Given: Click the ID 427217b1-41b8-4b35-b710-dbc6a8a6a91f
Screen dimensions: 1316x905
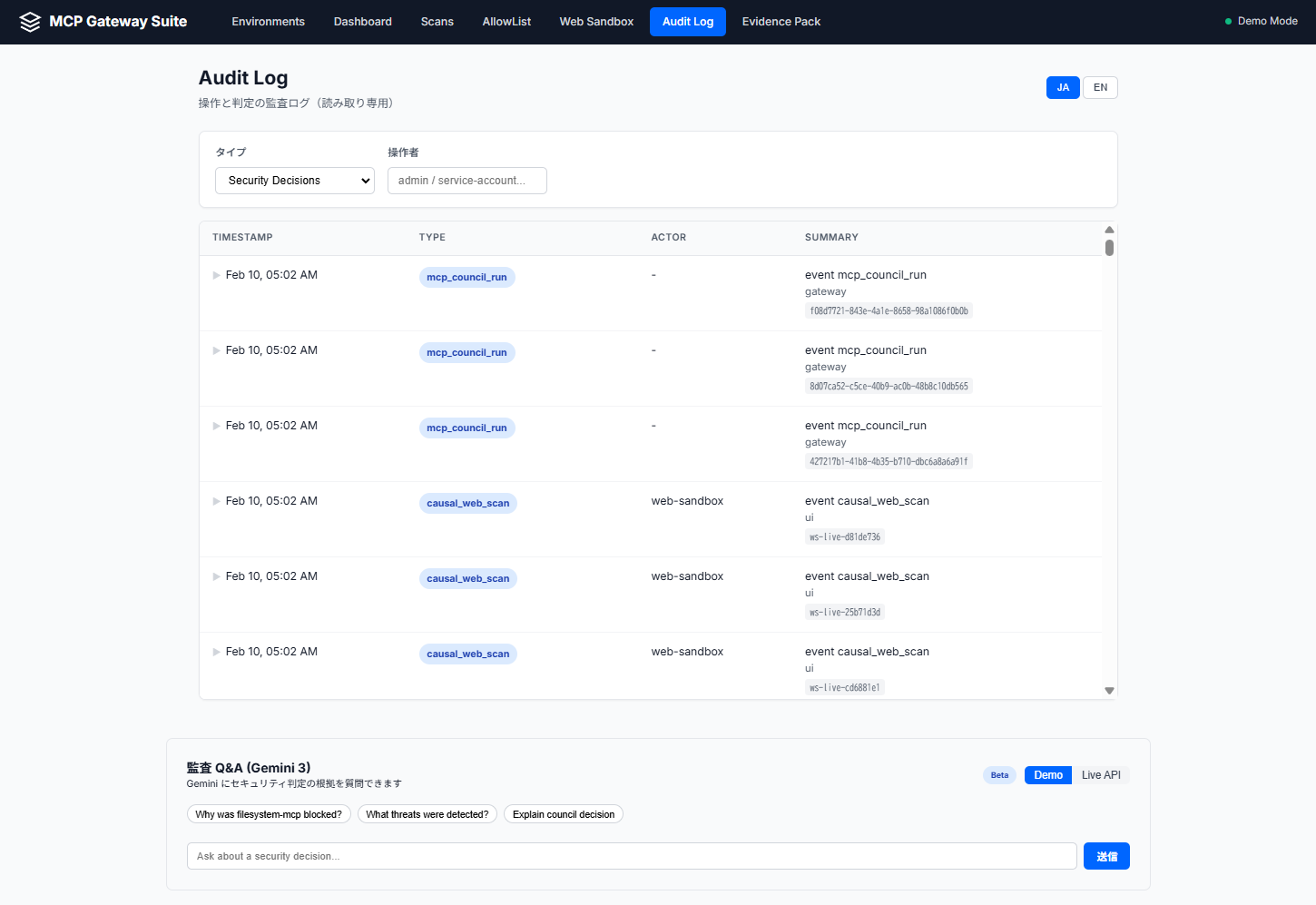Looking at the screenshot, I should pyautogui.click(x=889, y=461).
